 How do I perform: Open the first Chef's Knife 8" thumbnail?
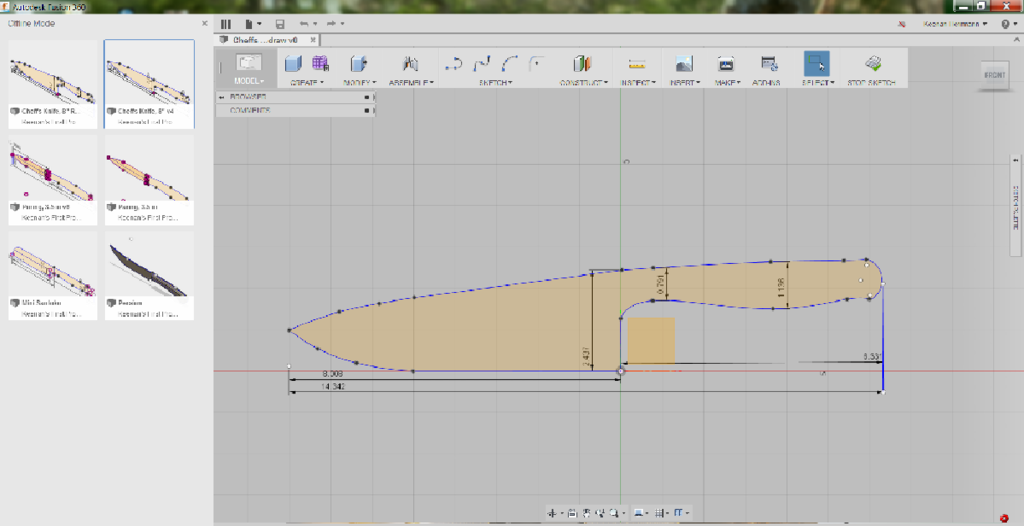tap(53, 84)
